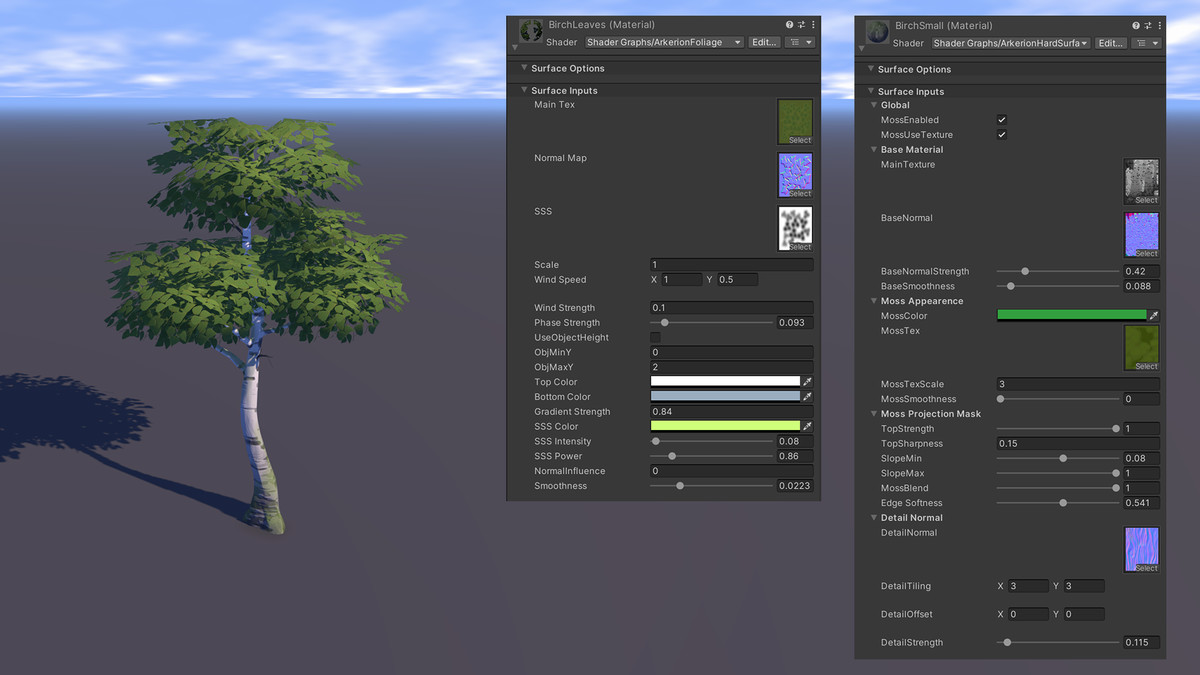
Task: Enable the UseObjectHeight checkbox
Action: click(657, 337)
